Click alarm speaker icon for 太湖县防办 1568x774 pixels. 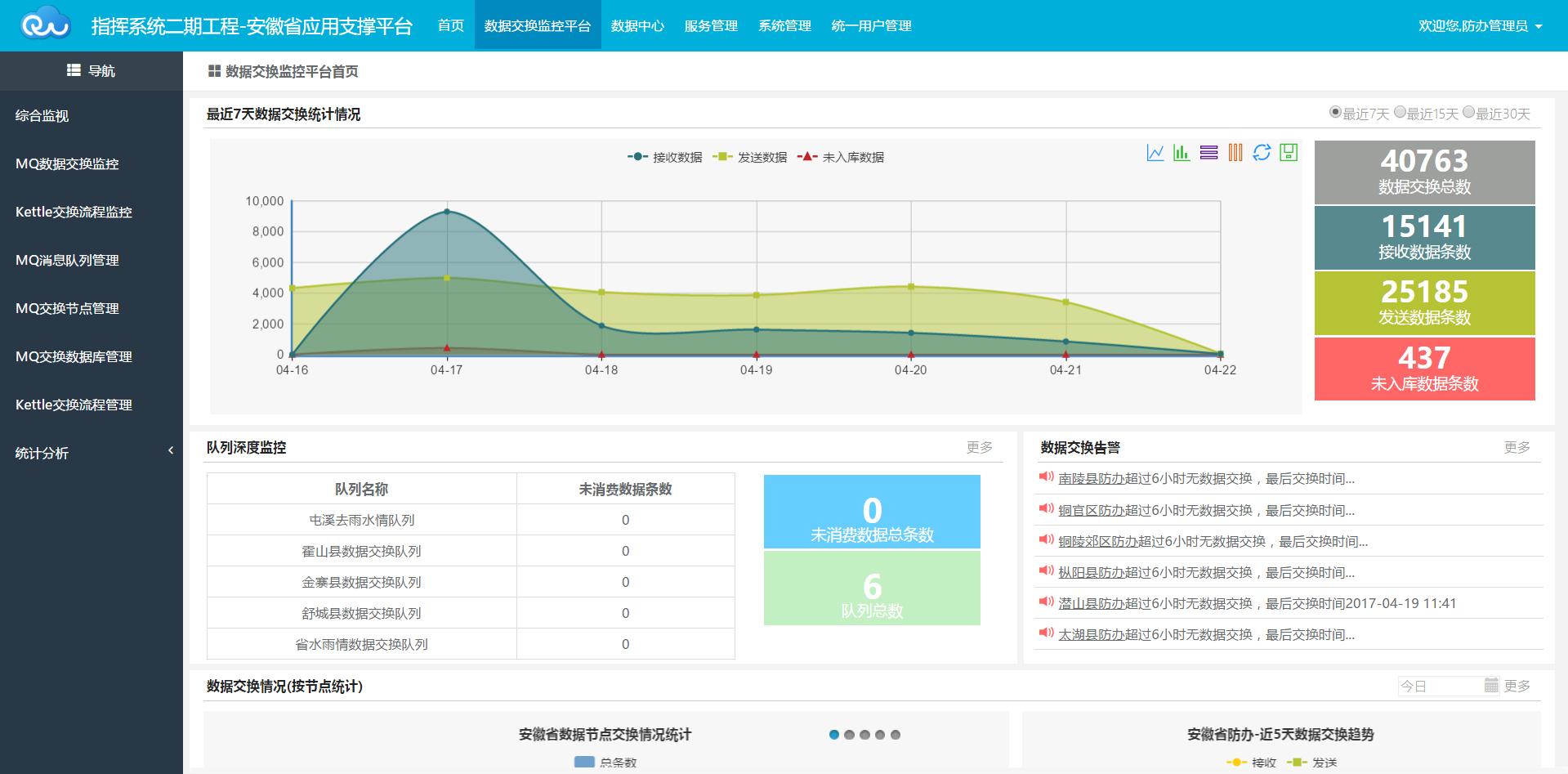pyautogui.click(x=1046, y=633)
